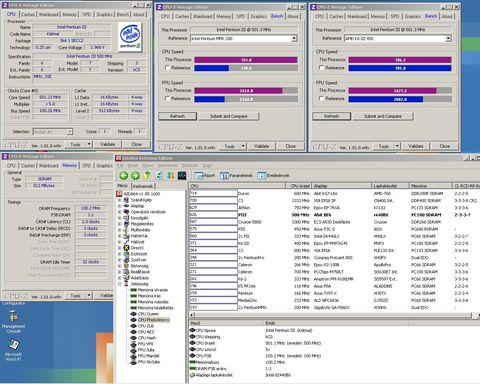
Task: Open Tools dropdown arrow in CPU-Z CPU window
Action: (89, 144)
